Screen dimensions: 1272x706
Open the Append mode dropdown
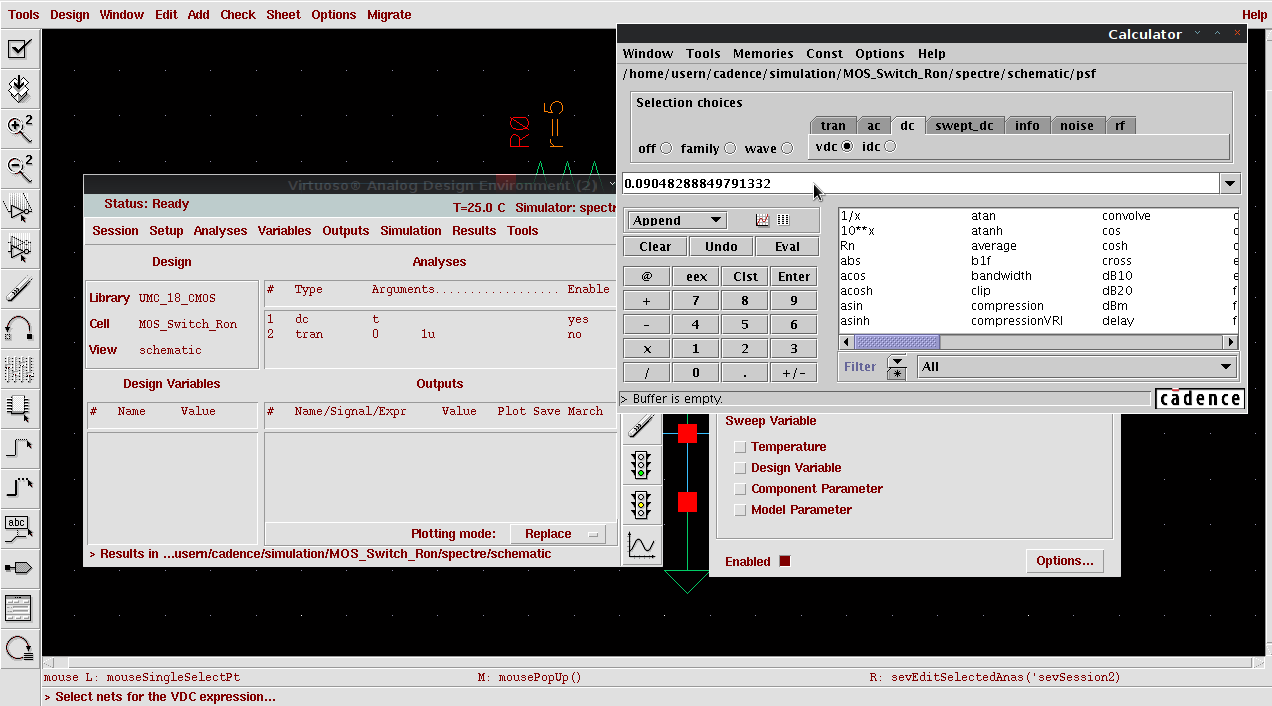click(x=678, y=220)
